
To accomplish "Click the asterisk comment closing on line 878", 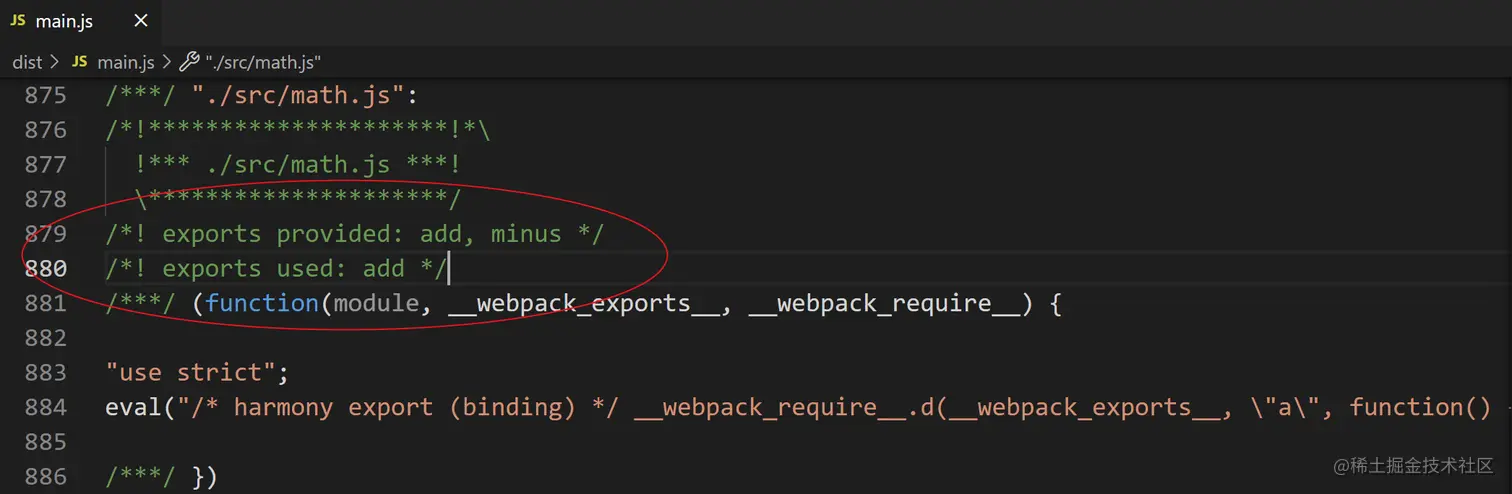I will tap(297, 199).
